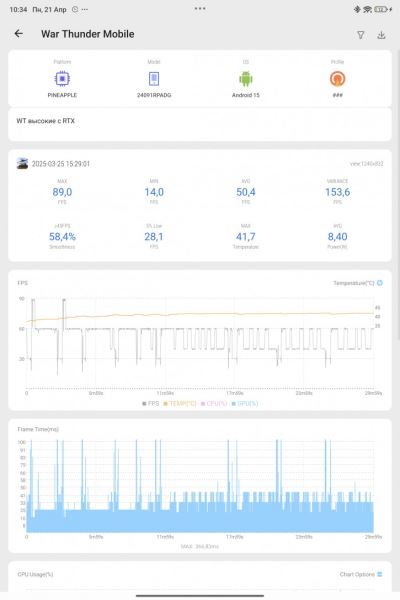400x600 pixels.
Task: Tap the 24091RPADG device model icon
Action: pos(154,79)
